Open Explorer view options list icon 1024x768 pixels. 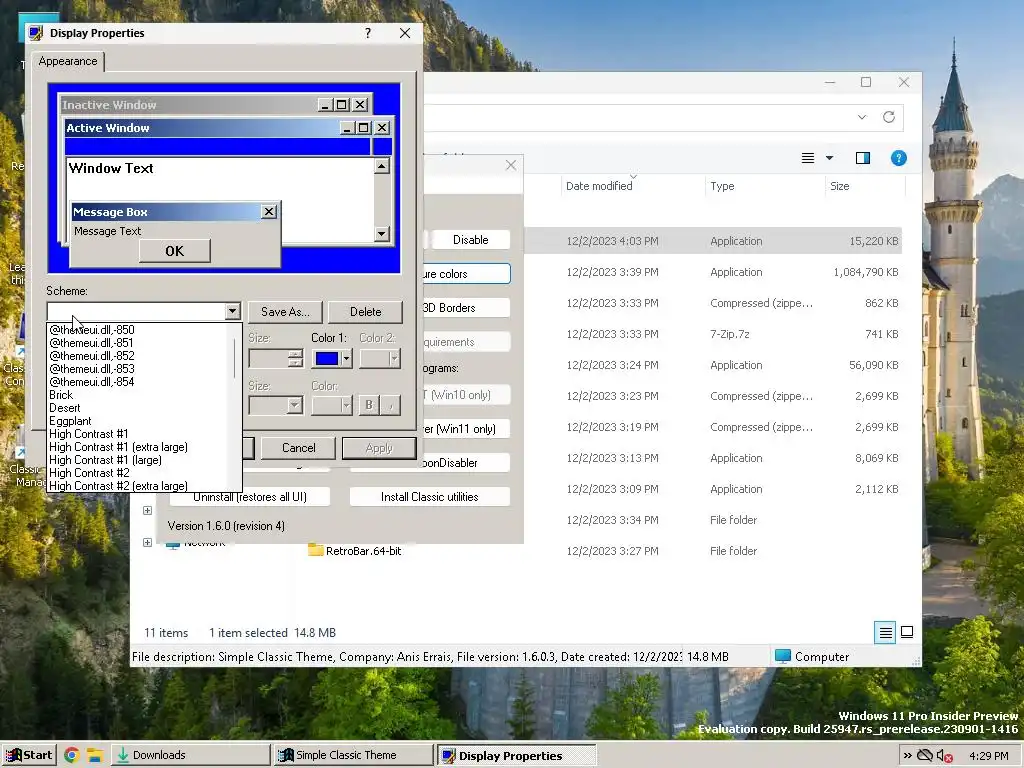point(808,158)
